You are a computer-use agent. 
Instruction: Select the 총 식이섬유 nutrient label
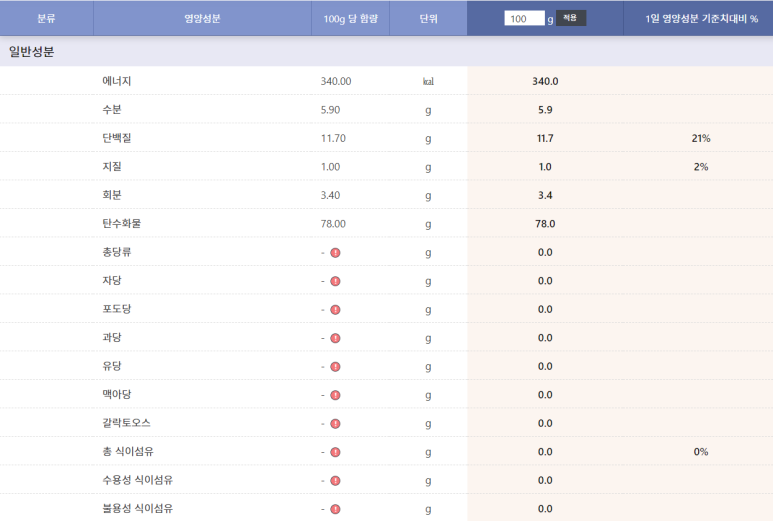[128, 452]
